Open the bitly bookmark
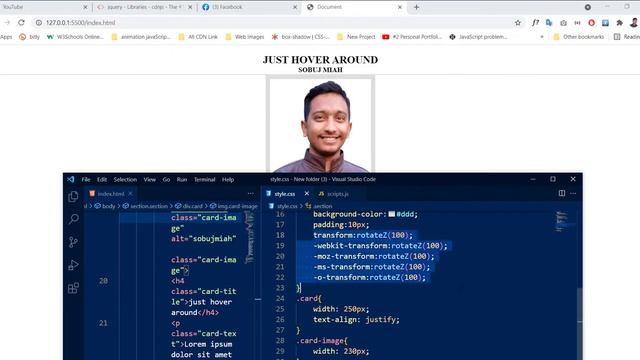This screenshot has height=360, width=640. coord(30,37)
